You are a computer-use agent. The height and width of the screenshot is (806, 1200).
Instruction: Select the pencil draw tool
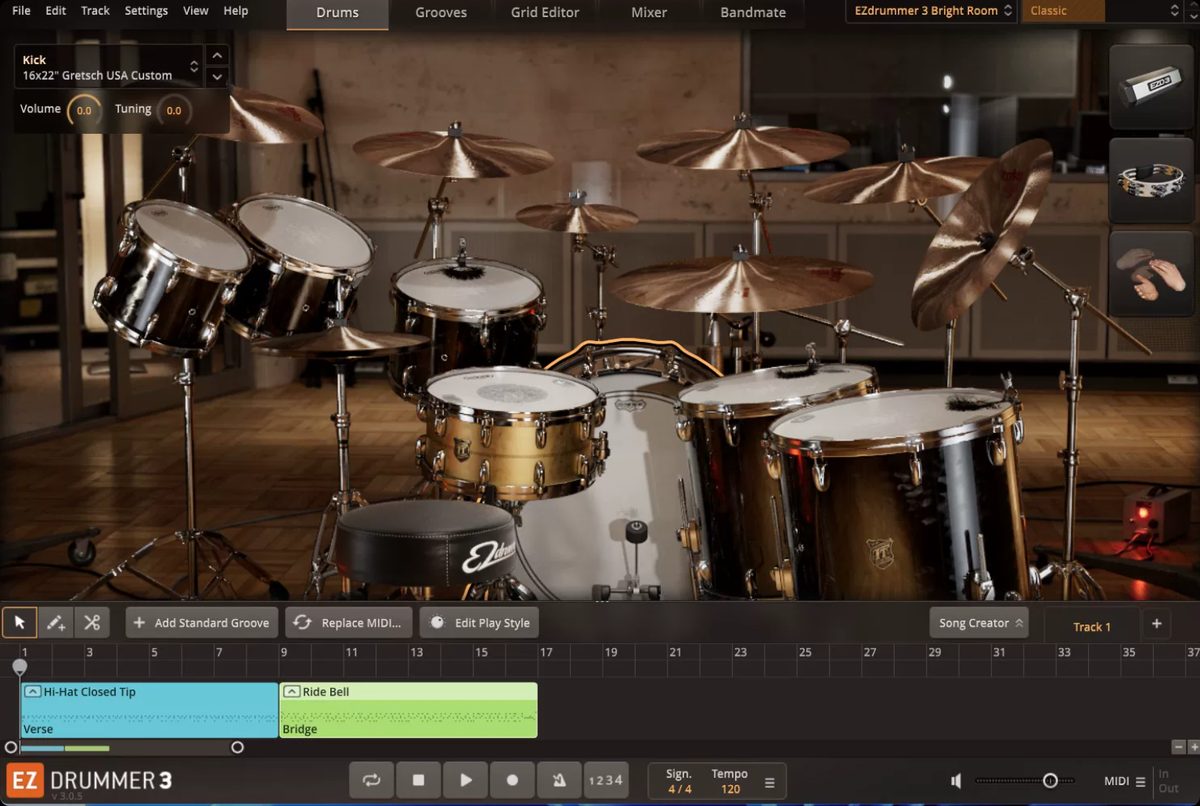[56, 622]
